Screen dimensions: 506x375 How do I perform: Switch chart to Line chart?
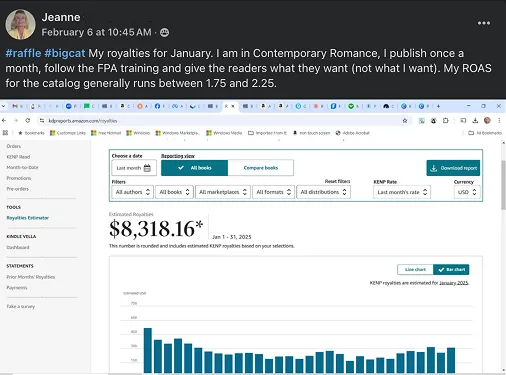click(415, 269)
